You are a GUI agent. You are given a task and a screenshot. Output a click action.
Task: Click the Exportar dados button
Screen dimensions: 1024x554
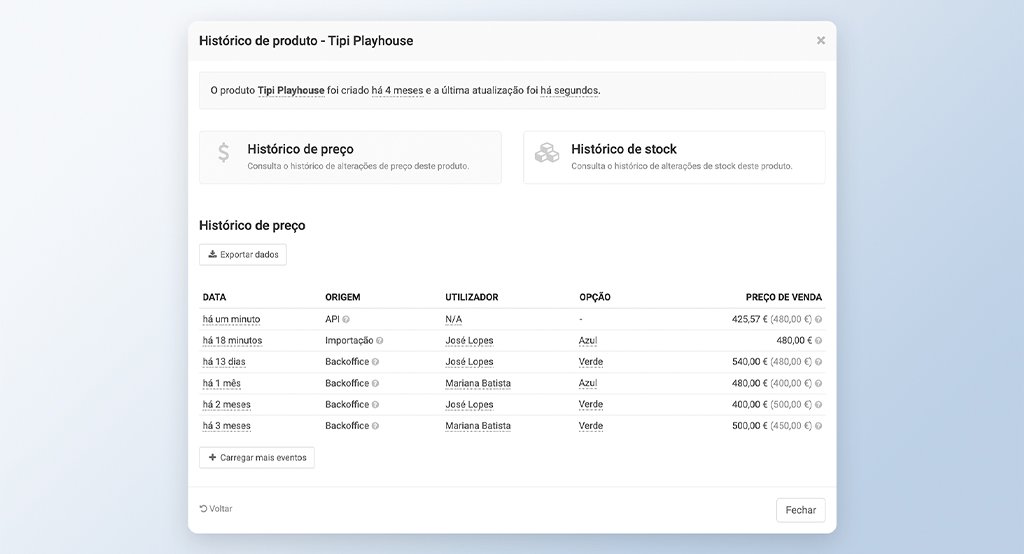[x=243, y=255]
